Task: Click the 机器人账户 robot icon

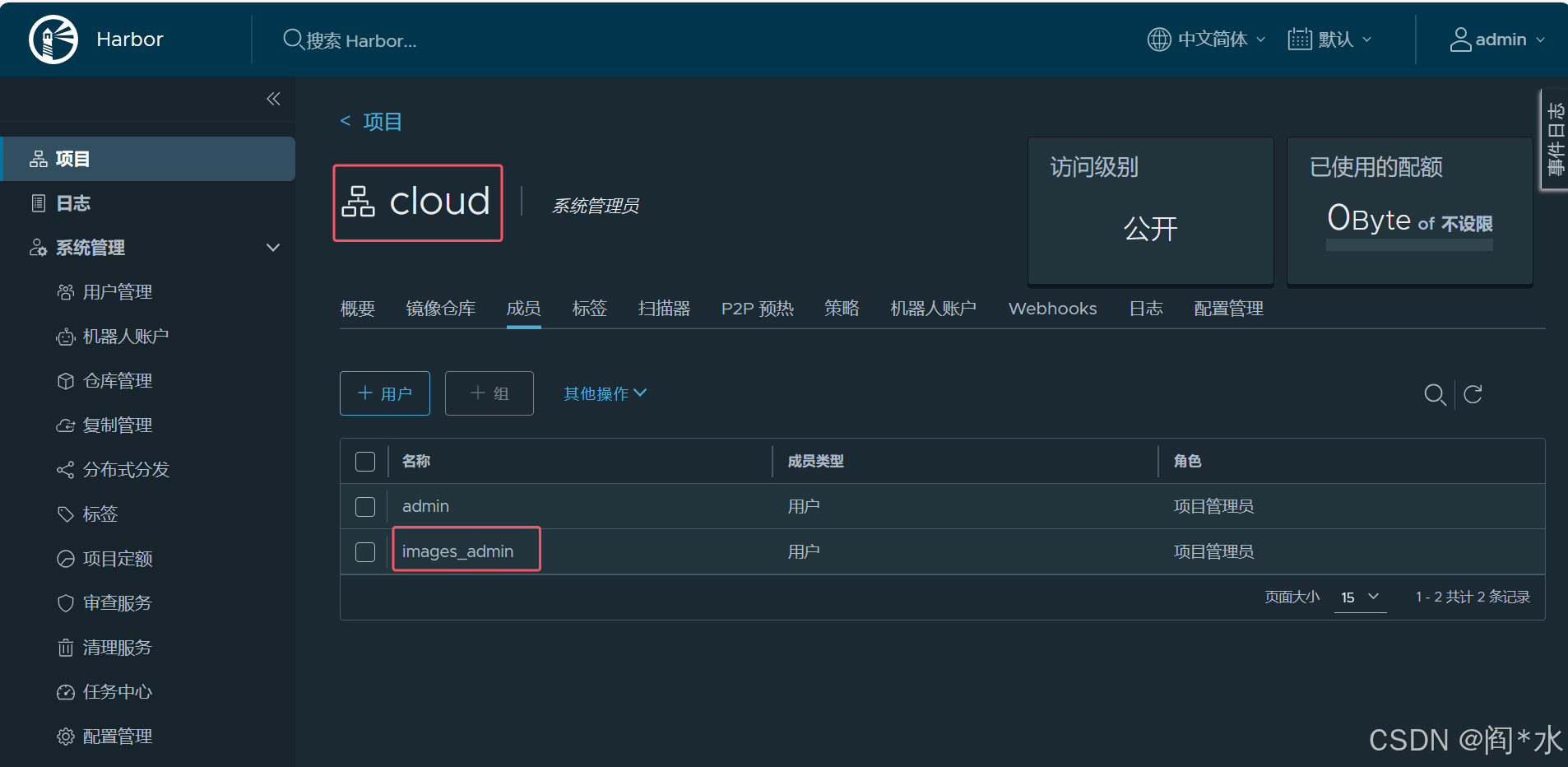Action: point(66,337)
